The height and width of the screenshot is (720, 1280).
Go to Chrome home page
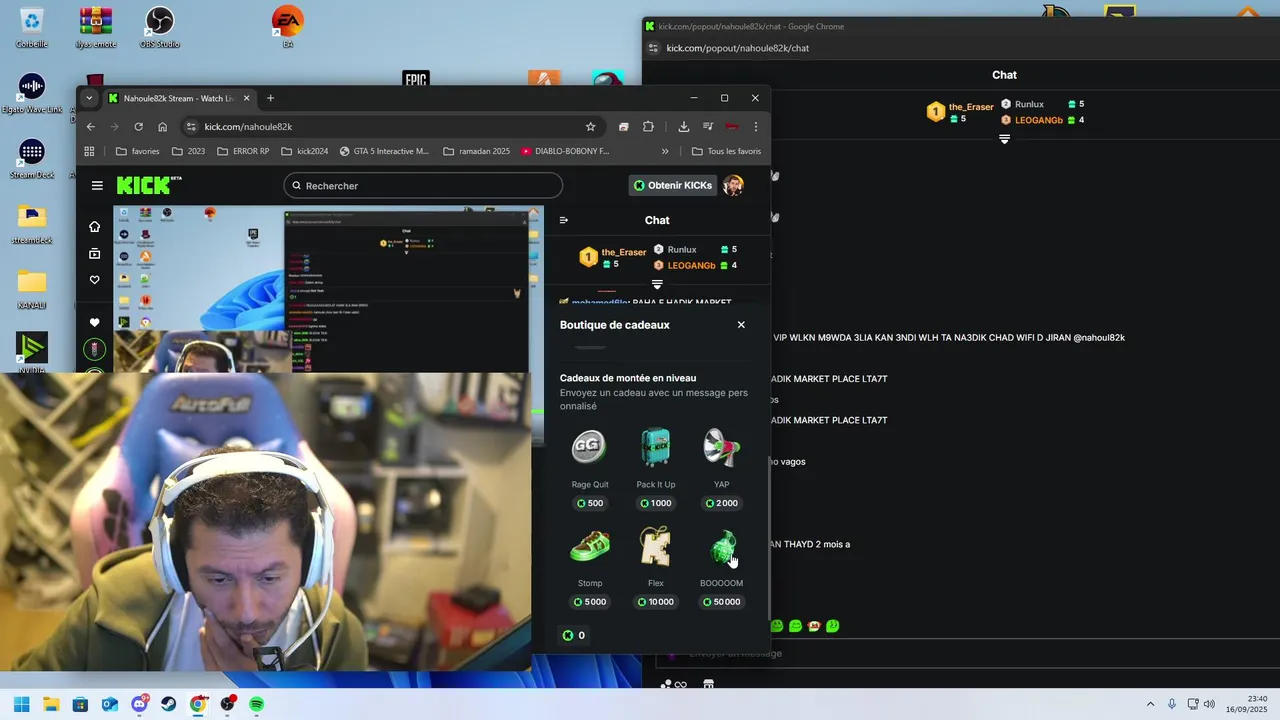pyautogui.click(x=162, y=127)
